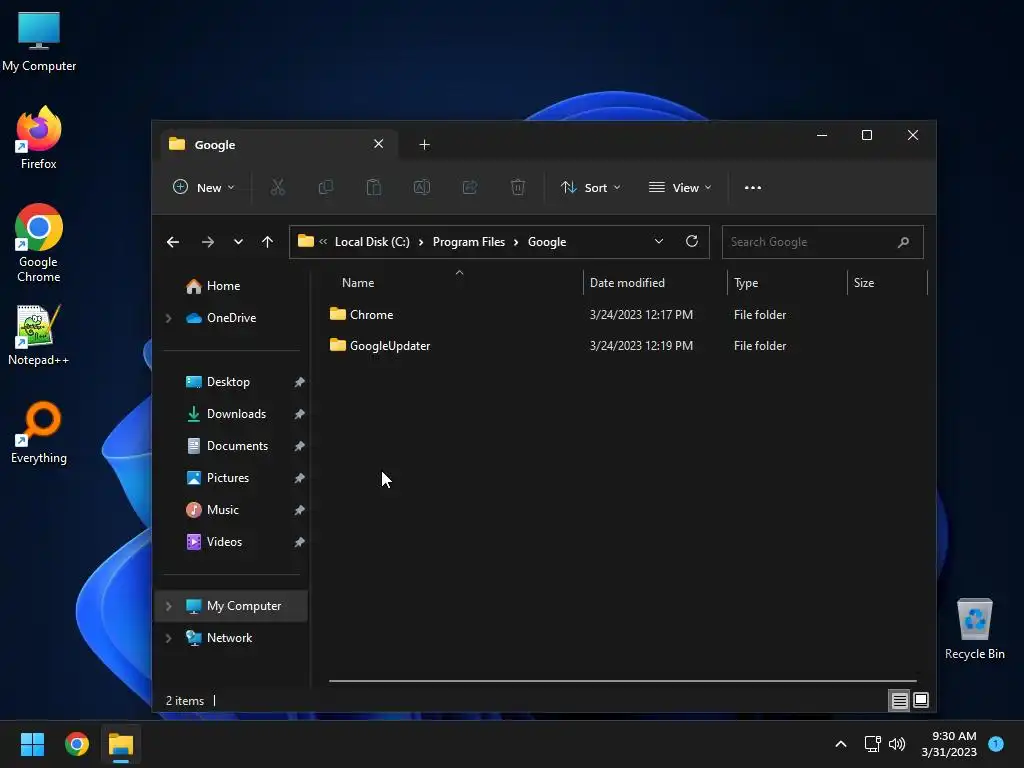Select the Google tab
This screenshot has height=768, width=1024.
point(280,144)
